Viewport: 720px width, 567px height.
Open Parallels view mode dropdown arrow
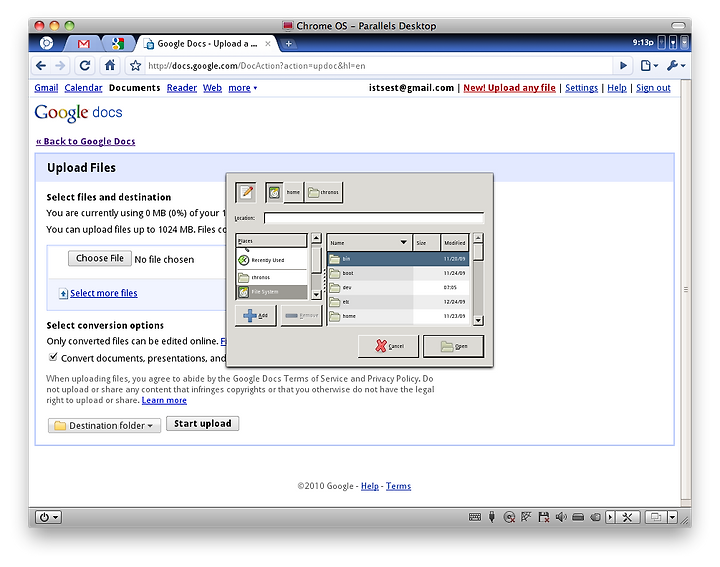pos(672,517)
